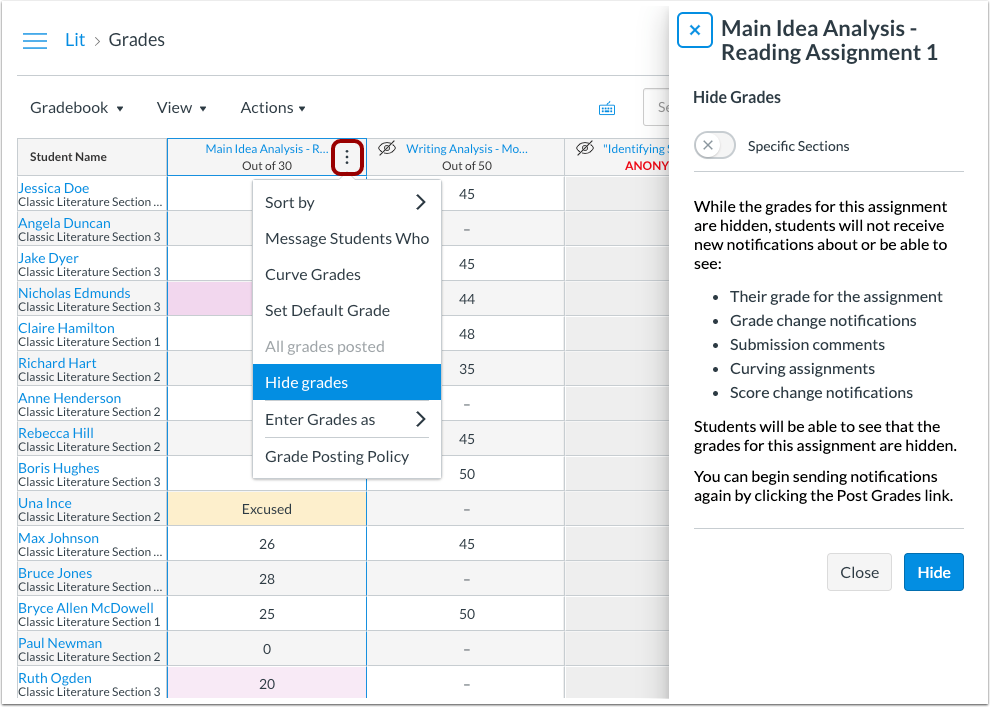Open the global navigation hamburger menu

click(34, 40)
